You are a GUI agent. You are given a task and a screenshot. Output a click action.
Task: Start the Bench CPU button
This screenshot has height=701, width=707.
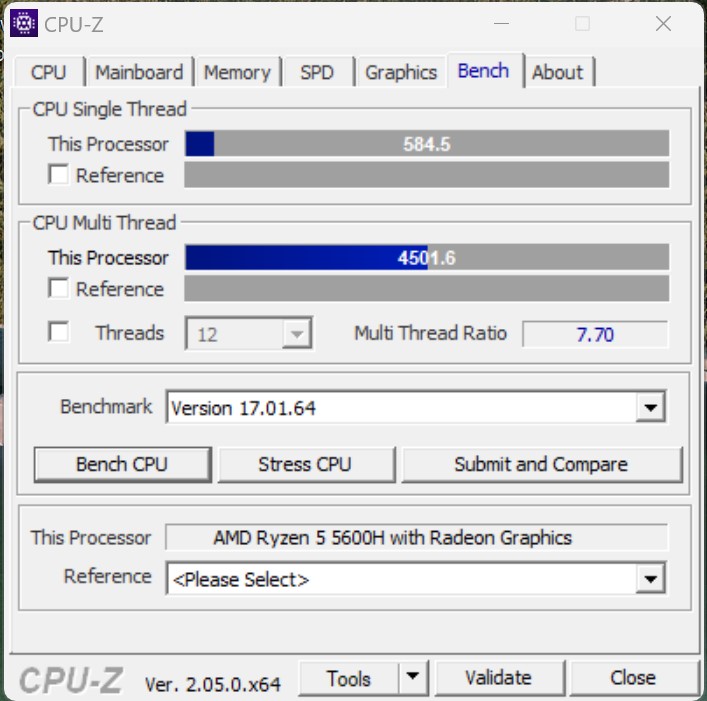[122, 464]
